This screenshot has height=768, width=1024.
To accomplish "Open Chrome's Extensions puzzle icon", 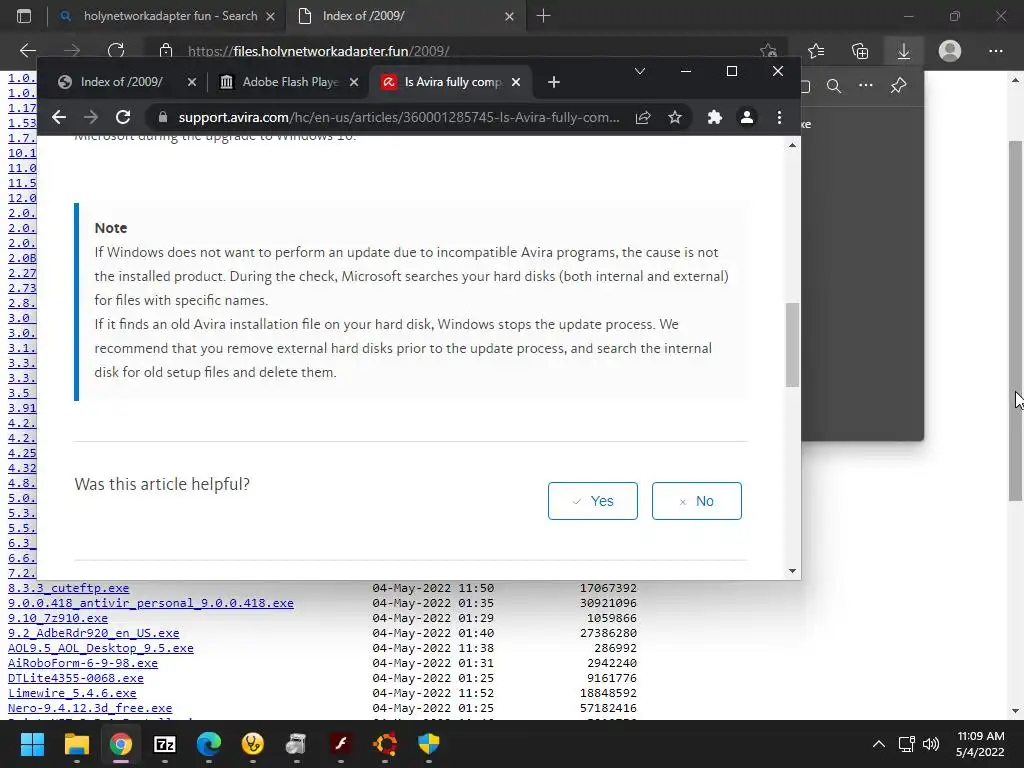I will point(714,117).
